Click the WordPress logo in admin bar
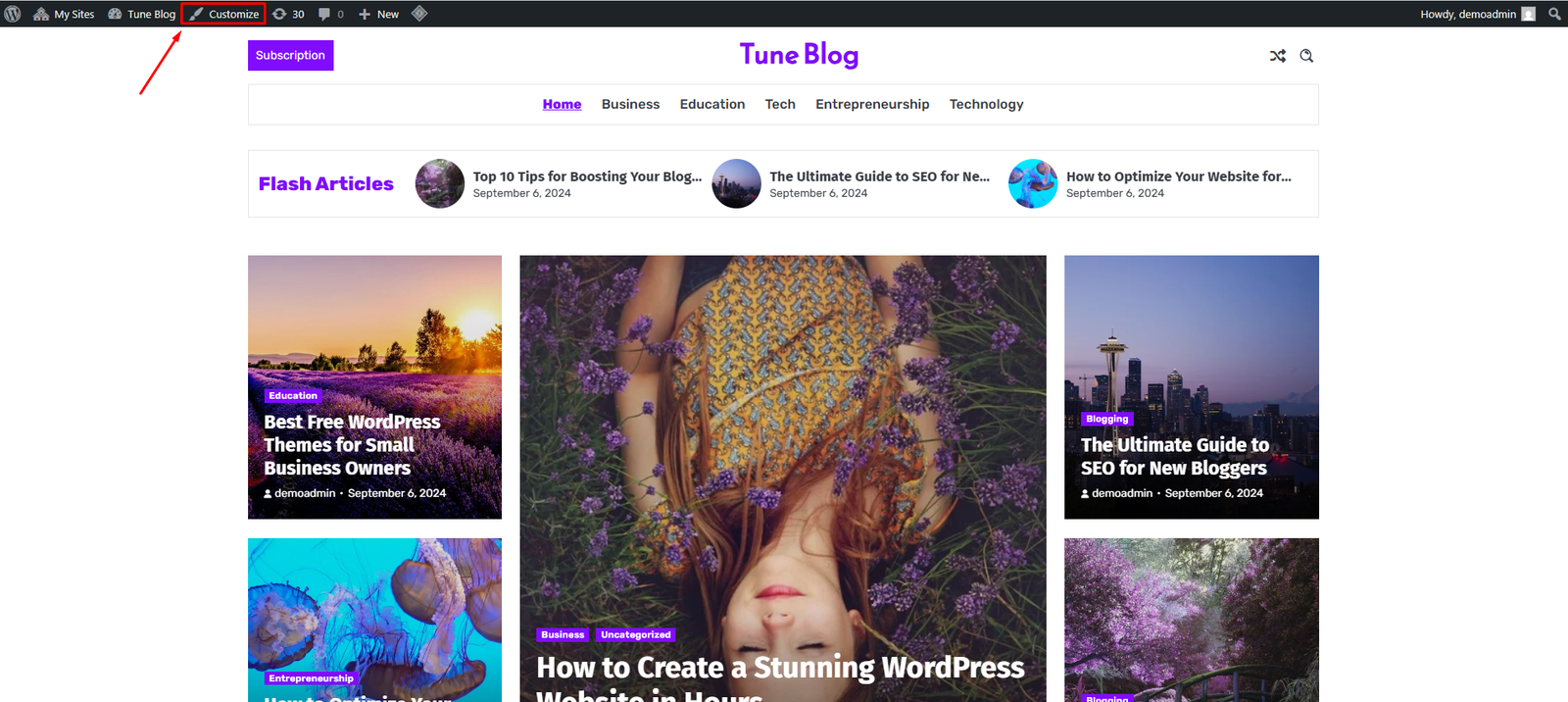 coord(13,14)
